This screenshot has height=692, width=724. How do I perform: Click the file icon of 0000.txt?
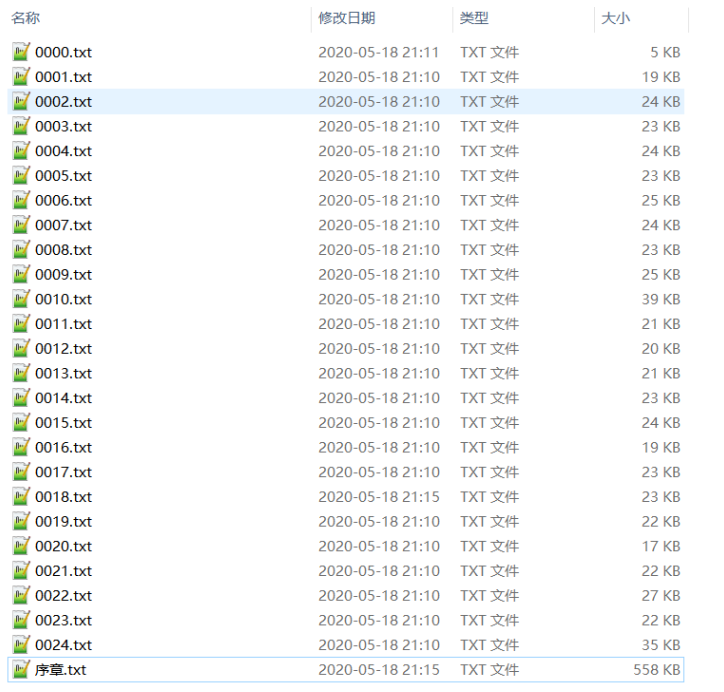click(x=22, y=52)
